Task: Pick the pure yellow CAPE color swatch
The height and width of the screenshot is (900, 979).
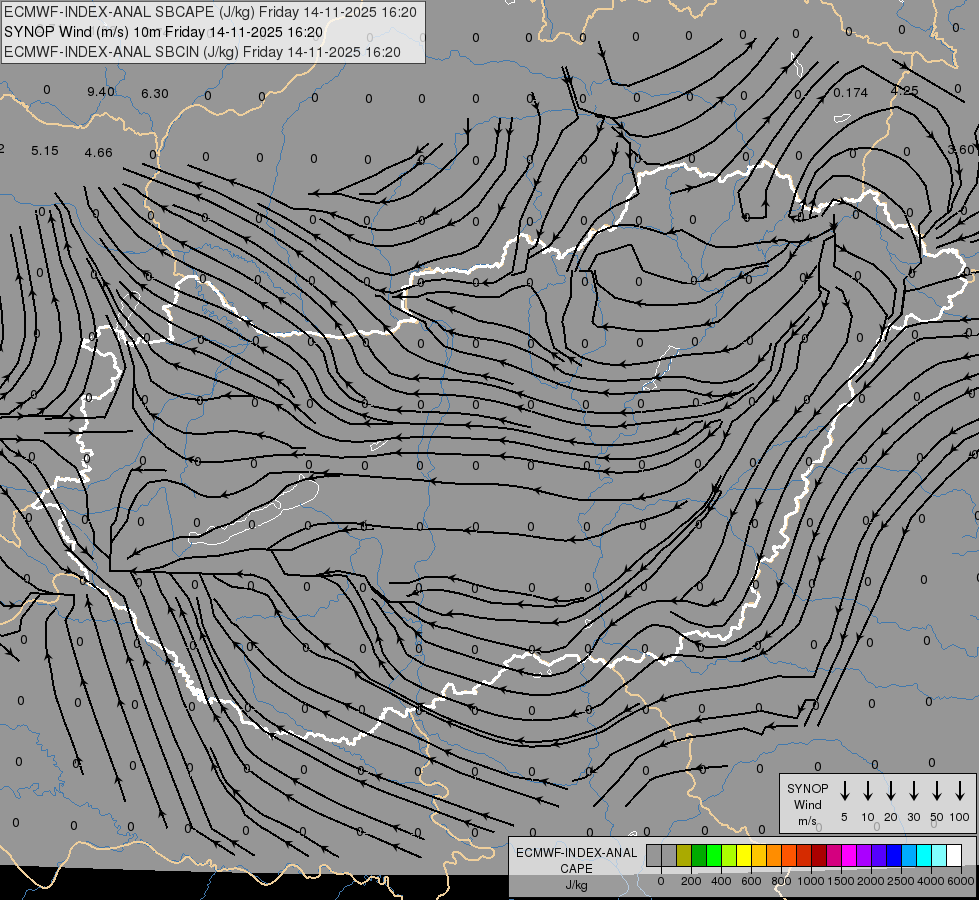Action: pyautogui.click(x=744, y=855)
